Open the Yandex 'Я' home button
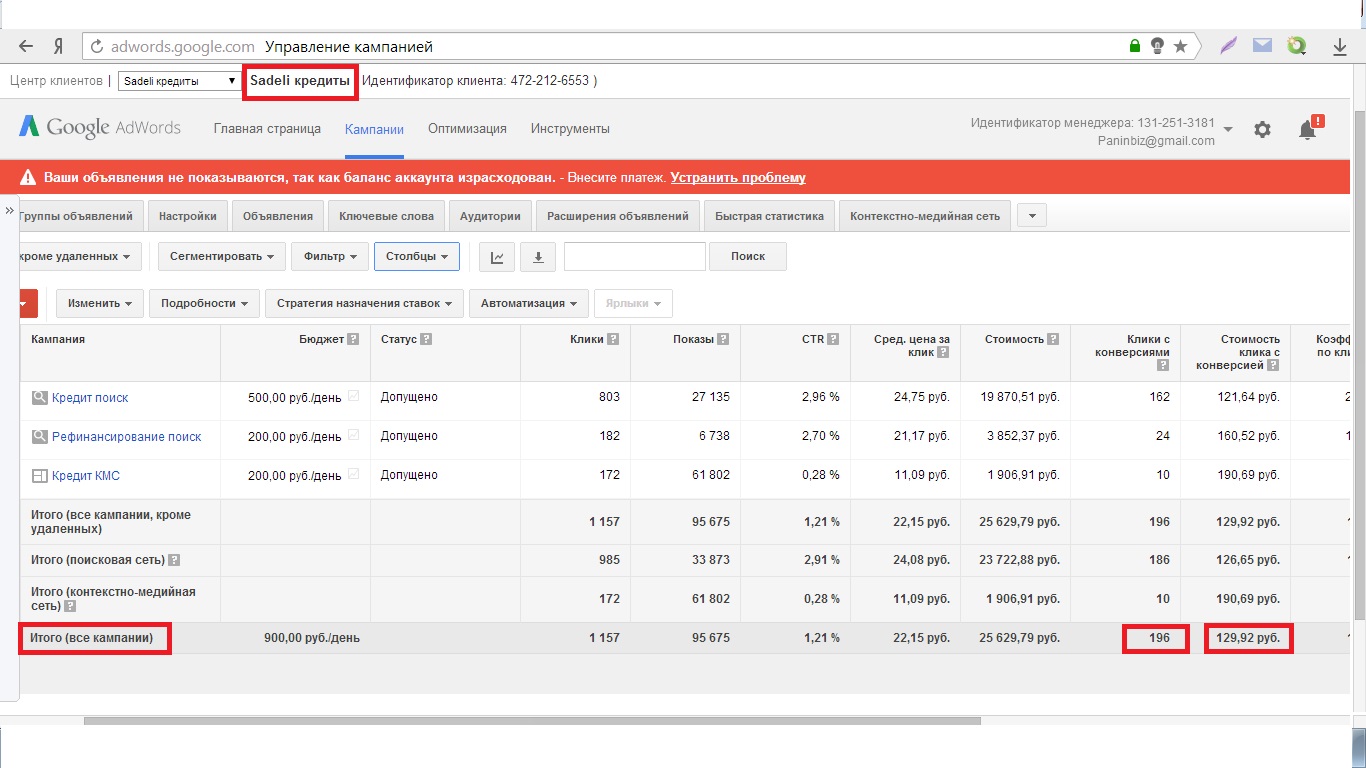 [x=59, y=46]
